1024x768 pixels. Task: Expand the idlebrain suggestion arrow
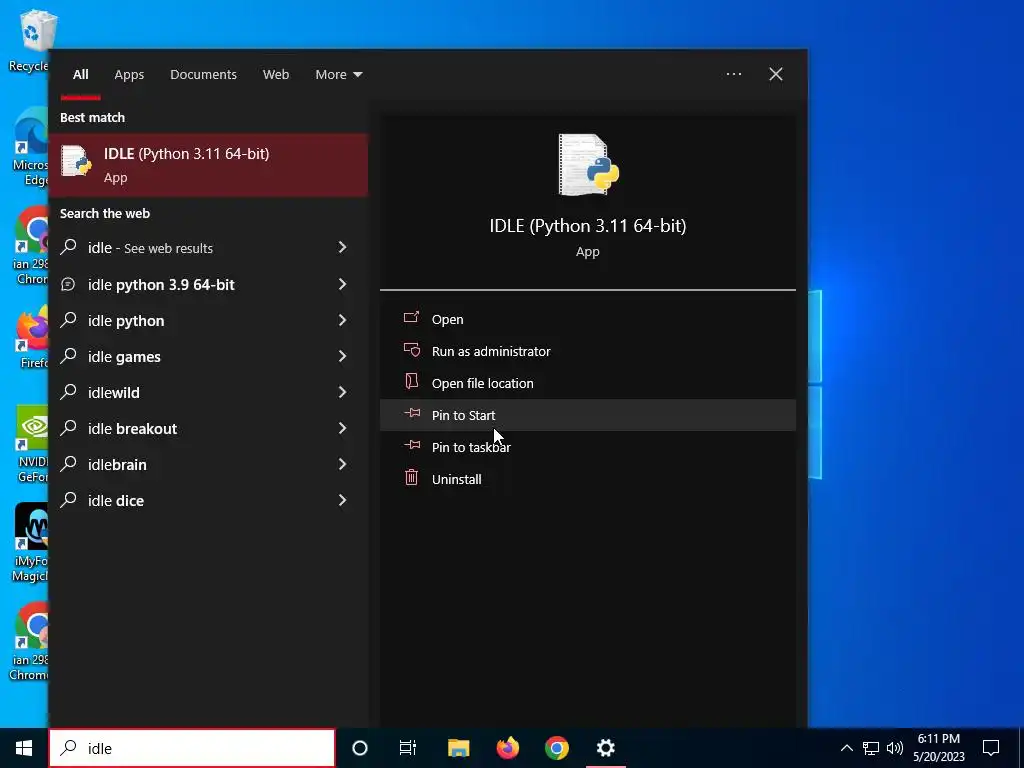coord(342,464)
